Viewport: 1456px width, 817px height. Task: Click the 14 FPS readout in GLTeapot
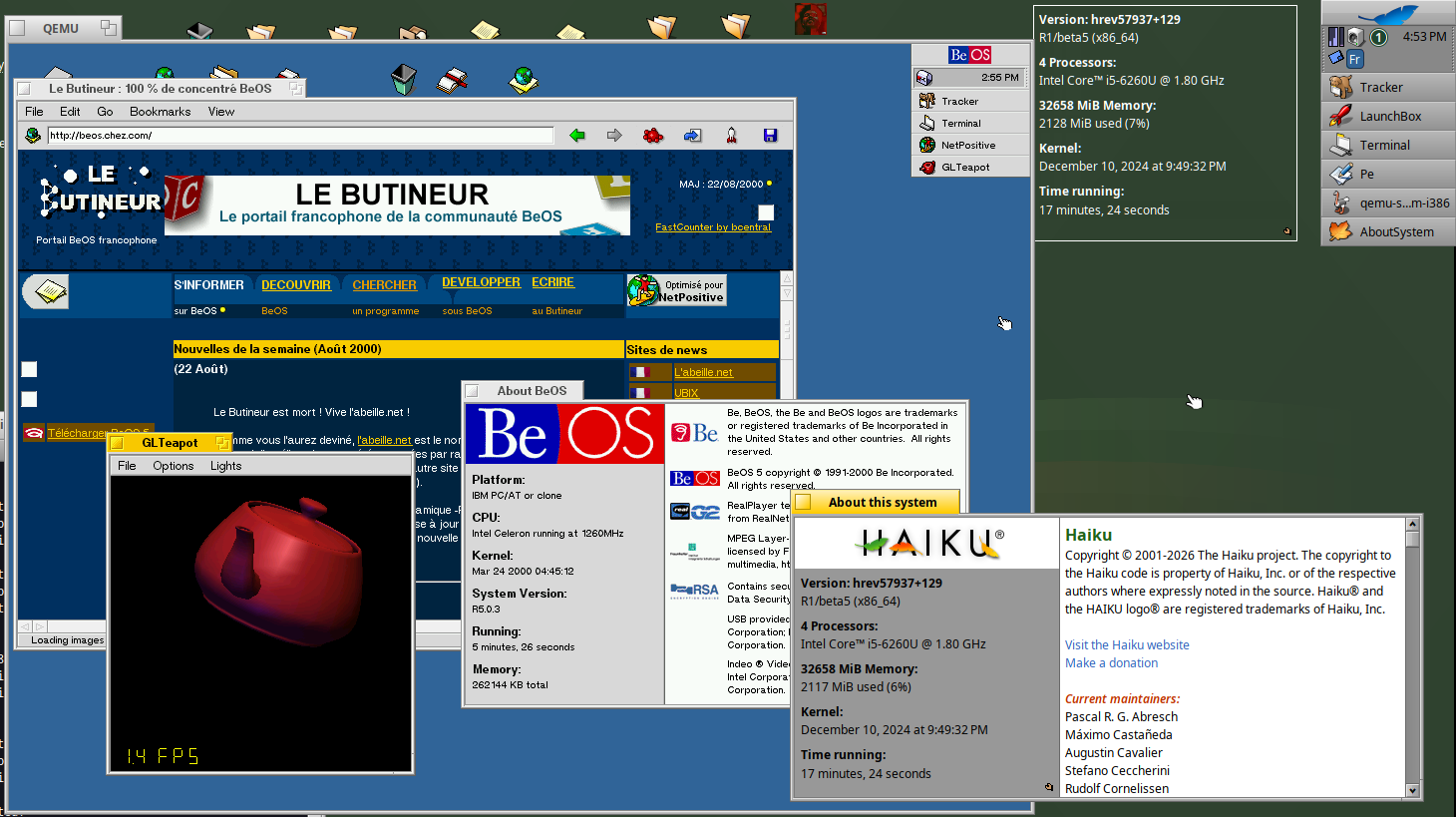pyautogui.click(x=163, y=756)
